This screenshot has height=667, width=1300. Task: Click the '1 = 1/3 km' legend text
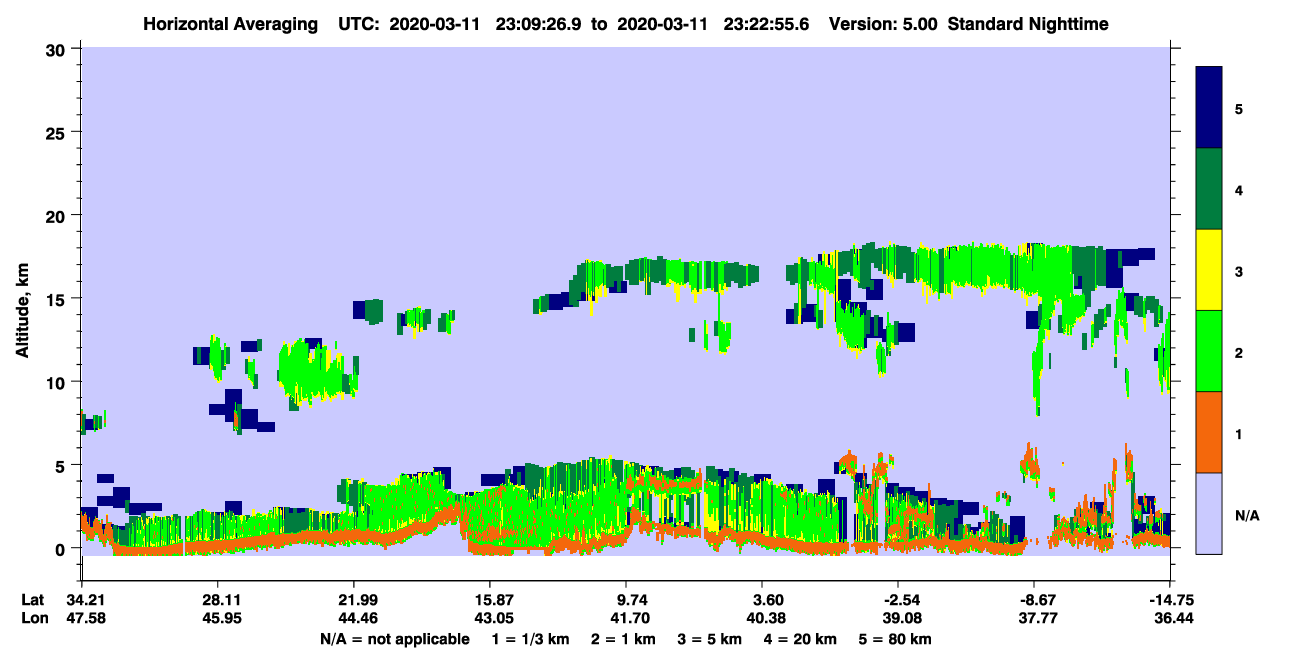[533, 639]
